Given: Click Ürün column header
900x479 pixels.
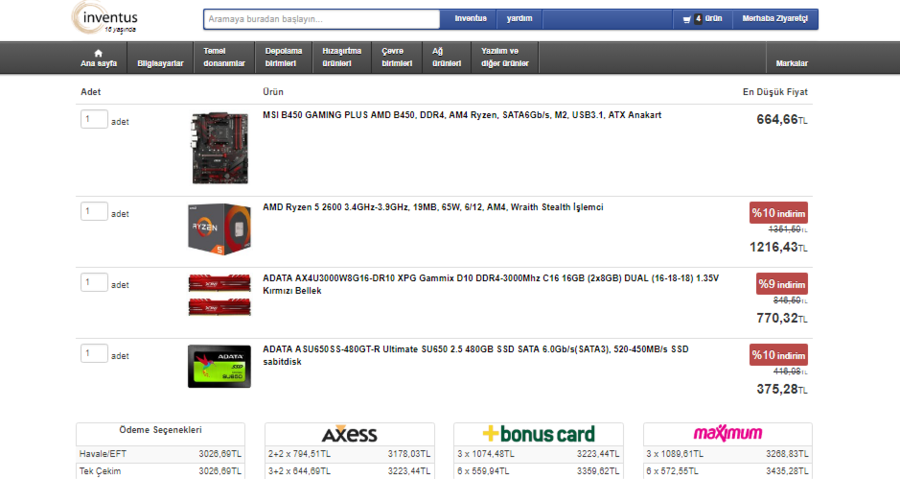Looking at the screenshot, I should click(x=273, y=92).
